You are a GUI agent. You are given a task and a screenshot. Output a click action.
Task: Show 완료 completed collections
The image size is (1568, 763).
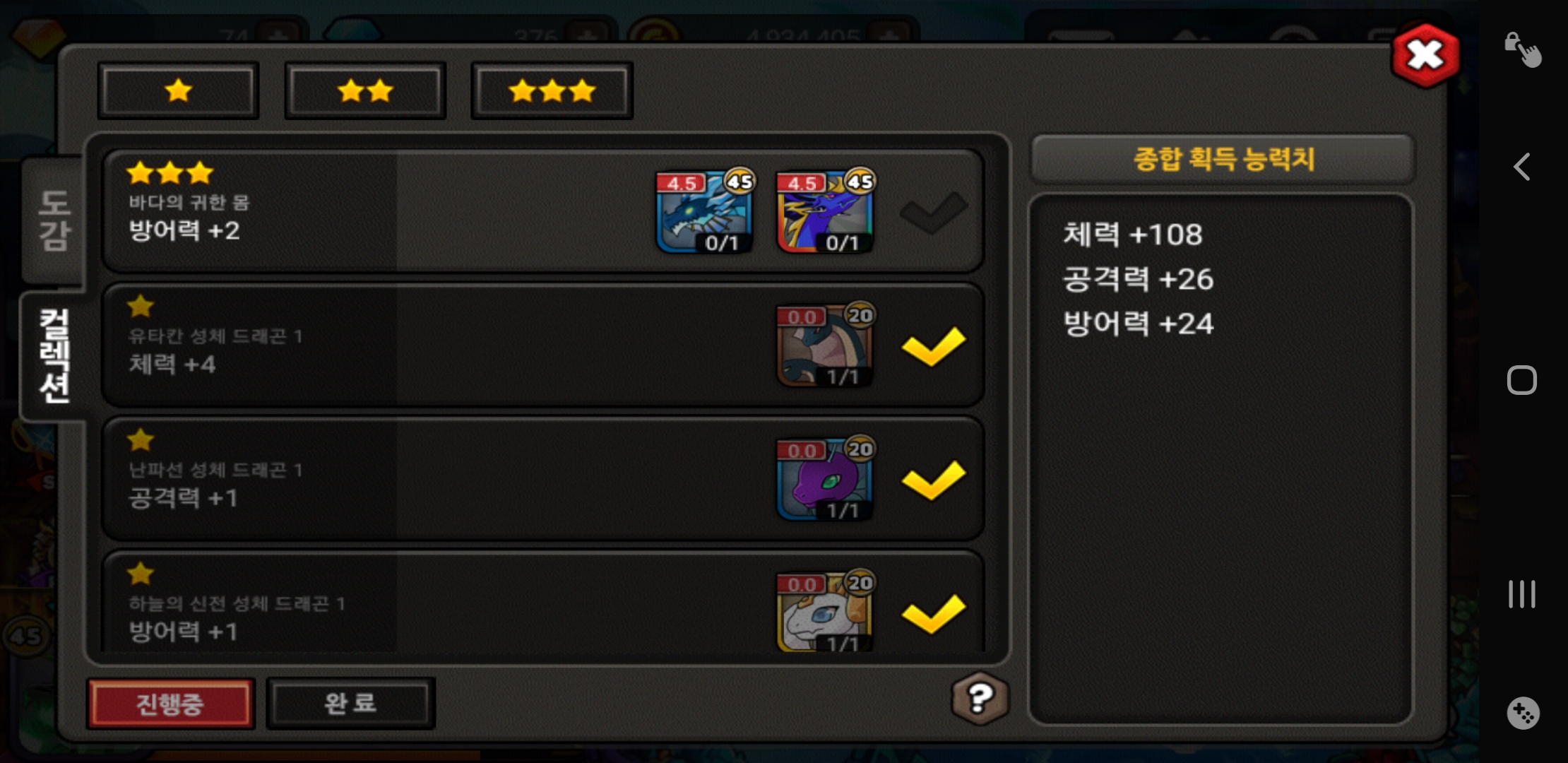tap(350, 704)
